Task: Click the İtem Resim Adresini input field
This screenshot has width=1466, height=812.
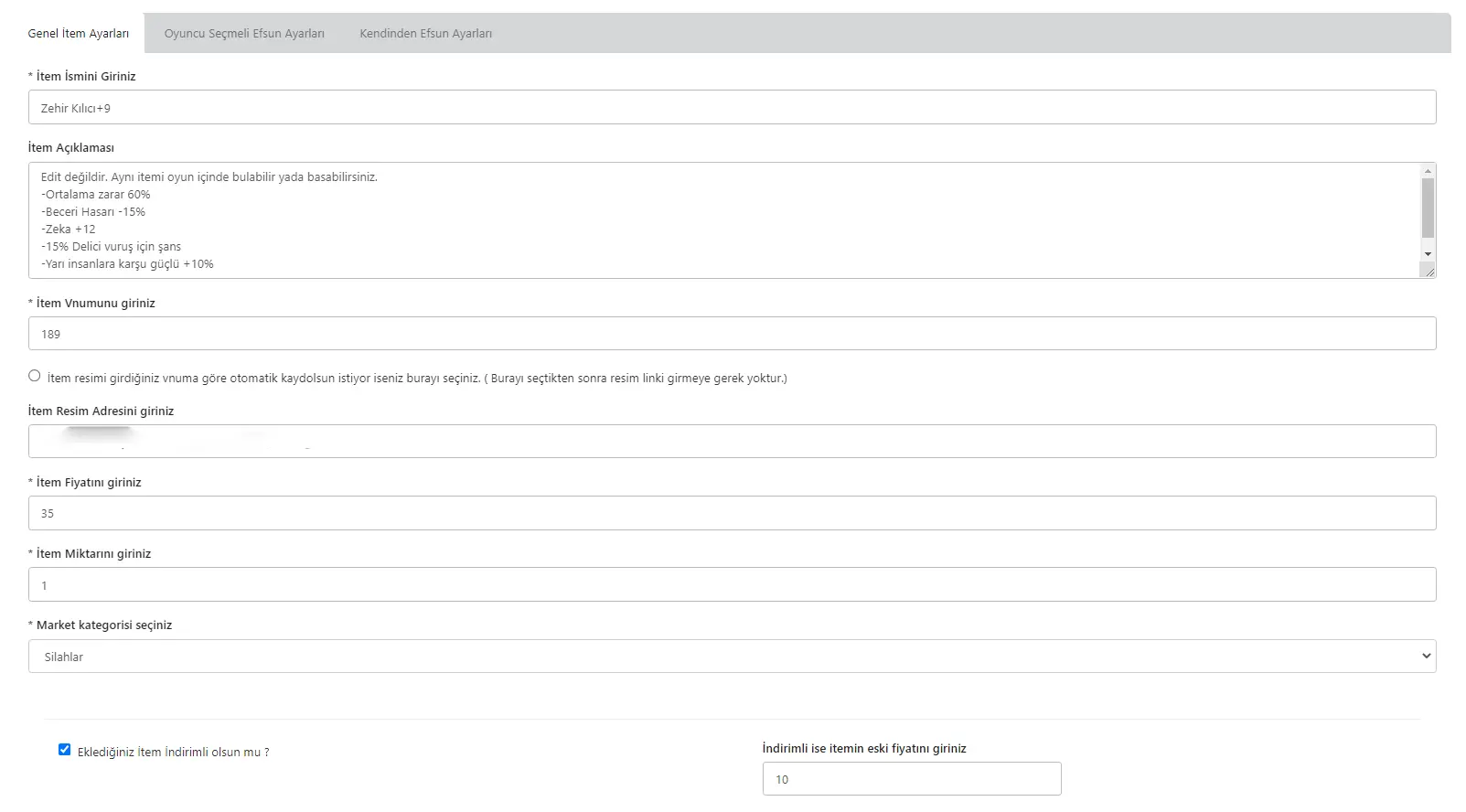Action: pos(732,442)
